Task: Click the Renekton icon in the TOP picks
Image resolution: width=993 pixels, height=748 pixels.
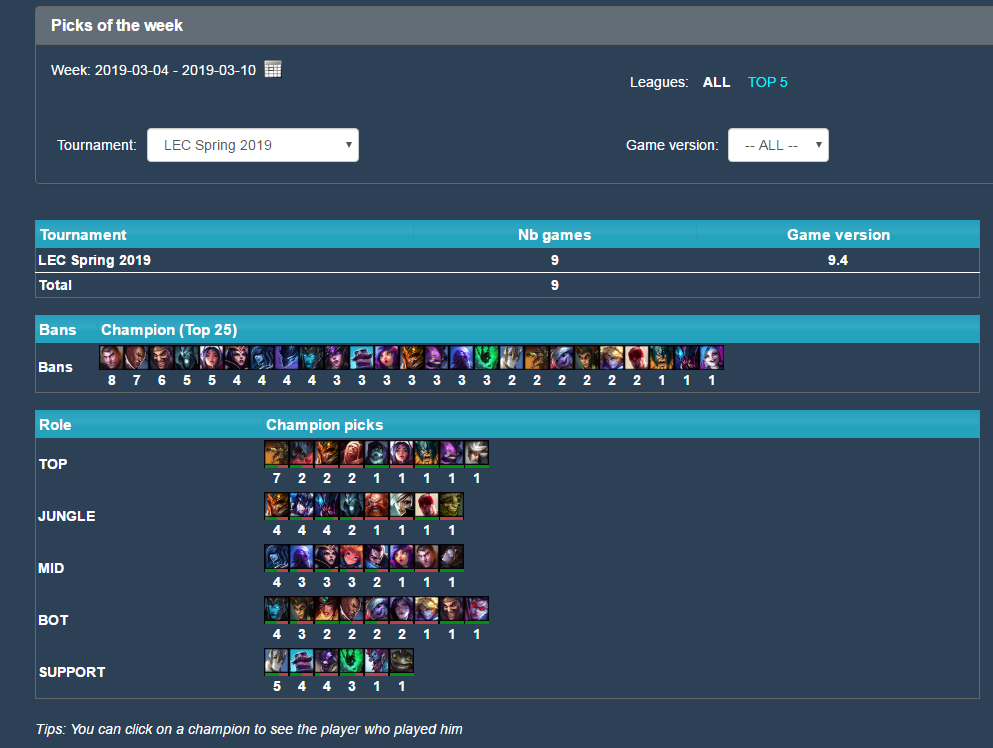Action: click(277, 453)
